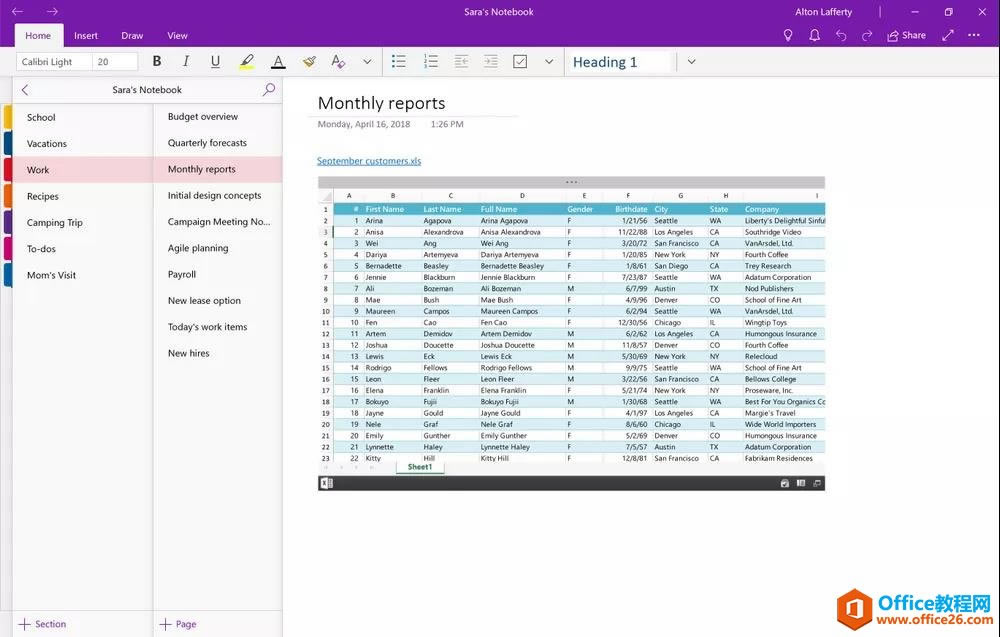Apply italic formatting
Image resolution: width=1000 pixels, height=637 pixels.
[x=186, y=61]
